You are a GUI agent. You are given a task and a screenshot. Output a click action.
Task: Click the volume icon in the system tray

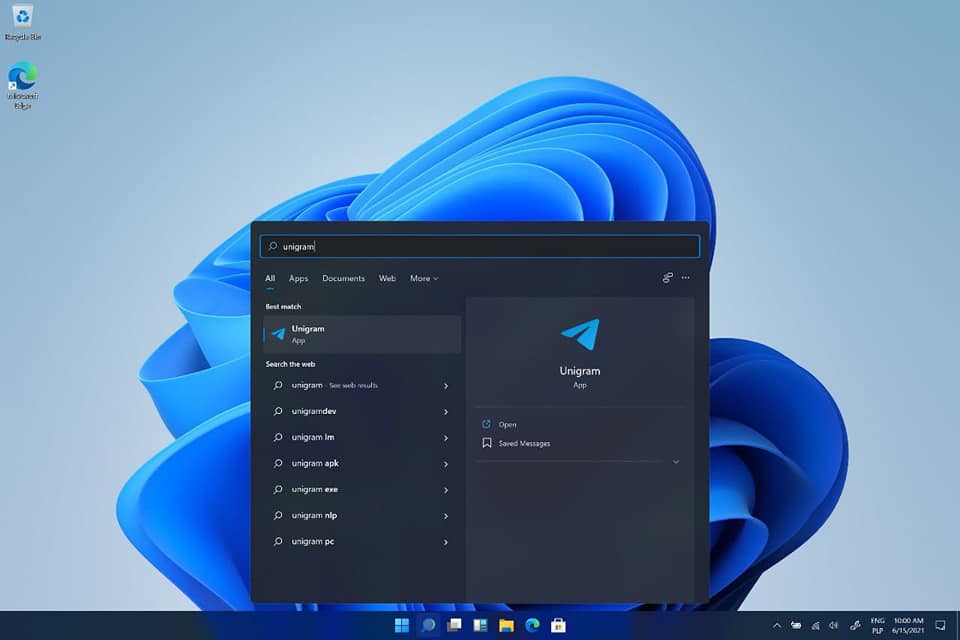tap(833, 625)
